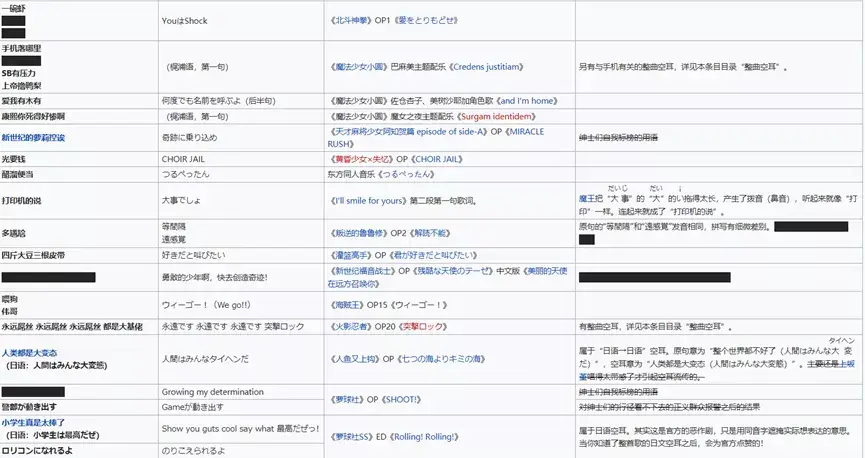This screenshot has height=458, width=865.
Task: Select "Show you guts cool say what" lyric
Action: pos(218,429)
